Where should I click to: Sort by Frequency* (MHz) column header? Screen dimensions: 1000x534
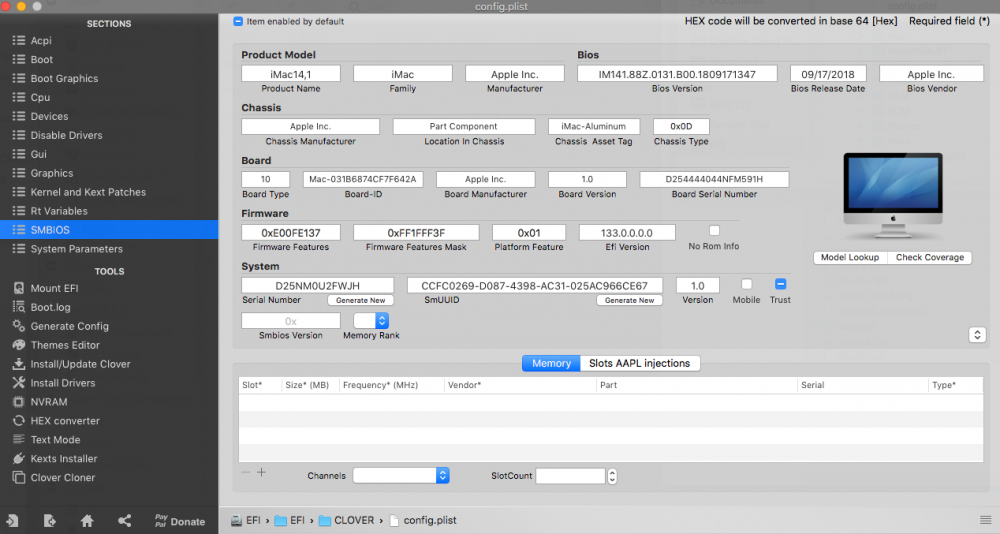coord(391,385)
